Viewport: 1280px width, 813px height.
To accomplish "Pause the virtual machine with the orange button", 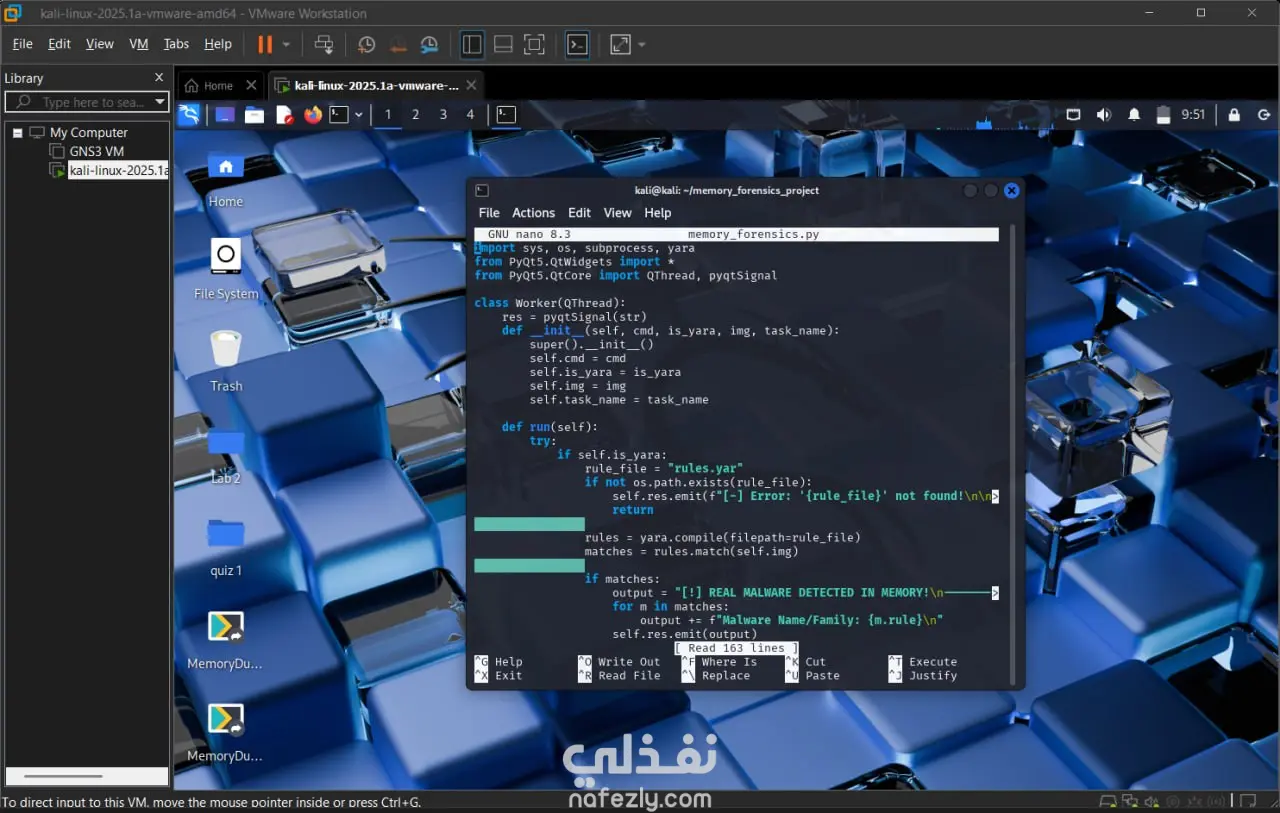I will pyautogui.click(x=265, y=44).
